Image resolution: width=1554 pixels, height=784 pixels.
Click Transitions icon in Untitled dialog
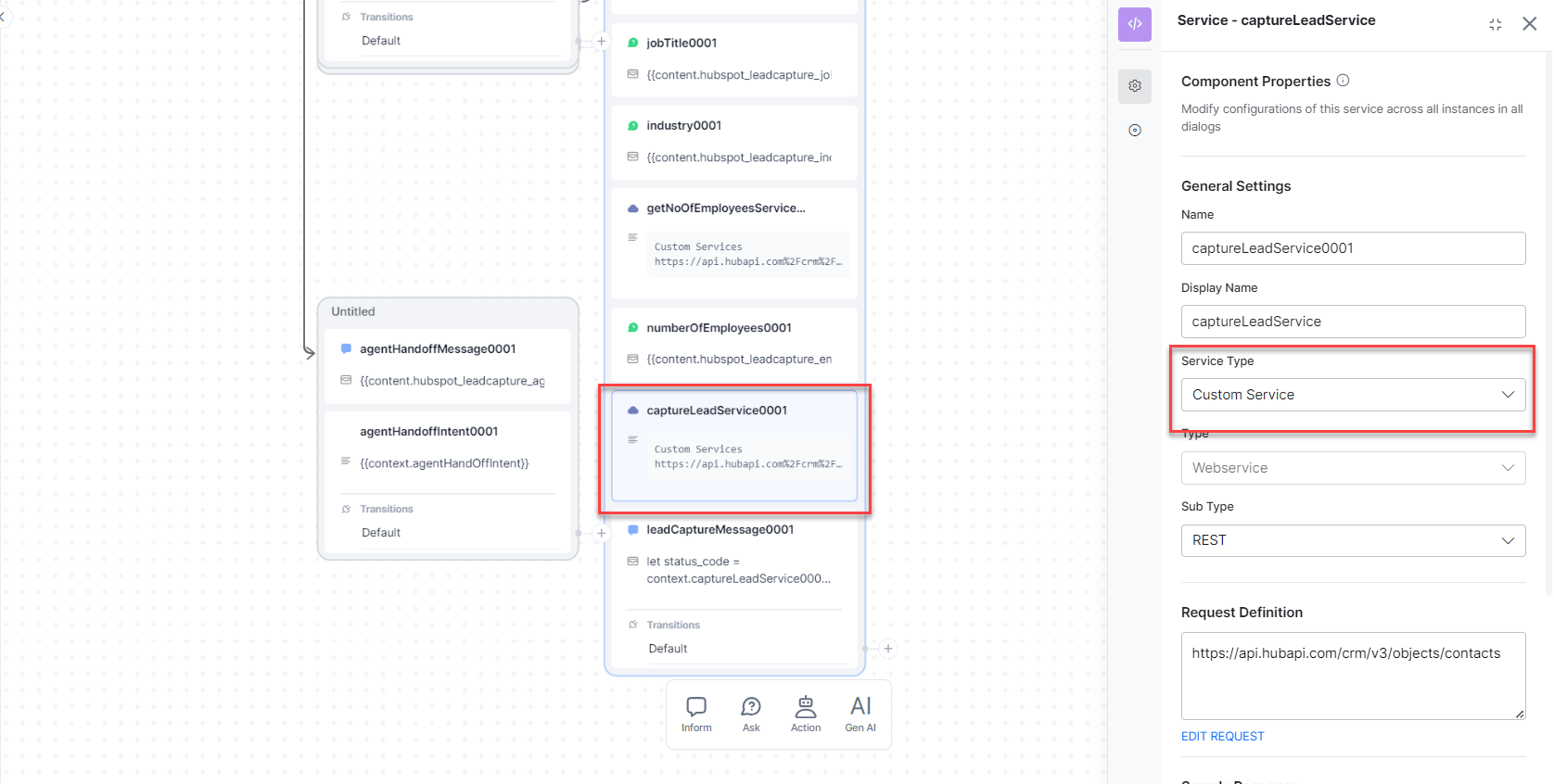tap(346, 509)
